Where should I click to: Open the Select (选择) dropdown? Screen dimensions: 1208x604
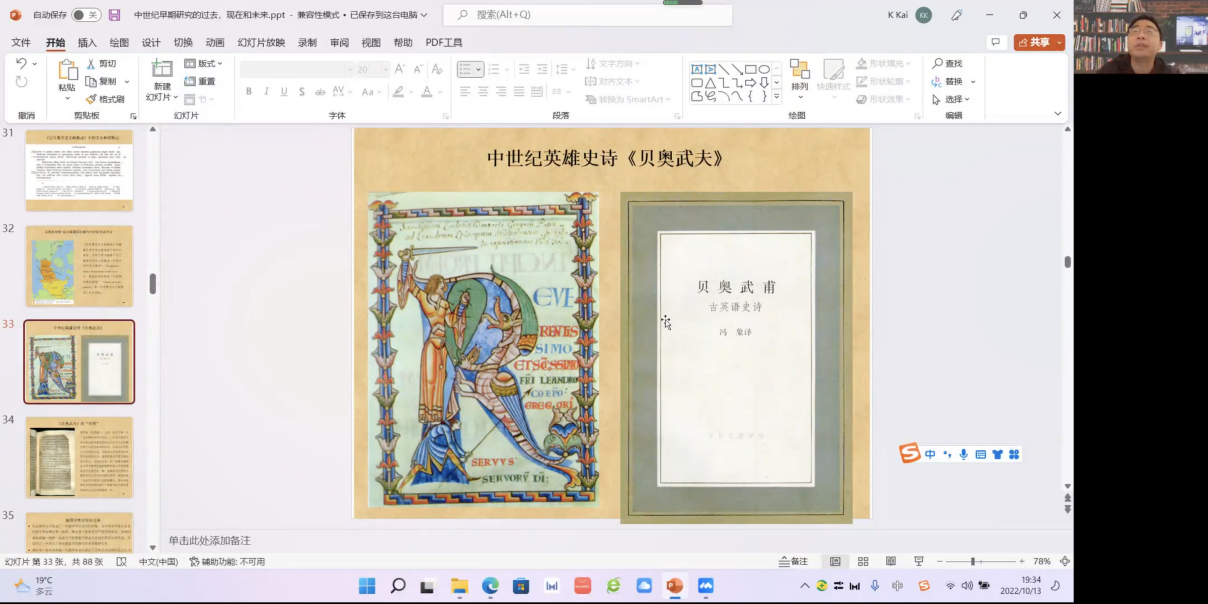pos(954,99)
